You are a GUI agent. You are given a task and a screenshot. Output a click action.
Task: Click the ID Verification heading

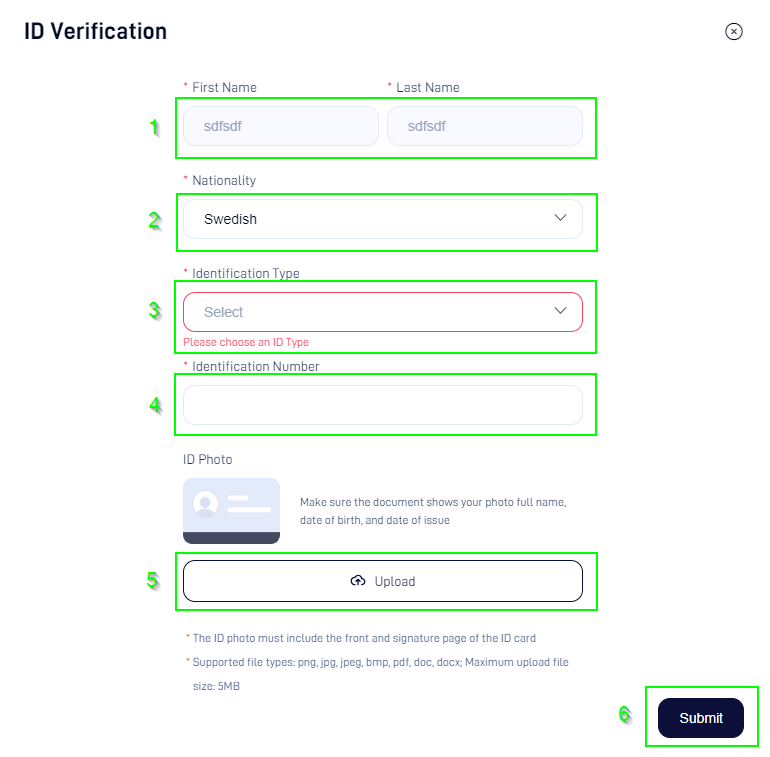click(95, 31)
